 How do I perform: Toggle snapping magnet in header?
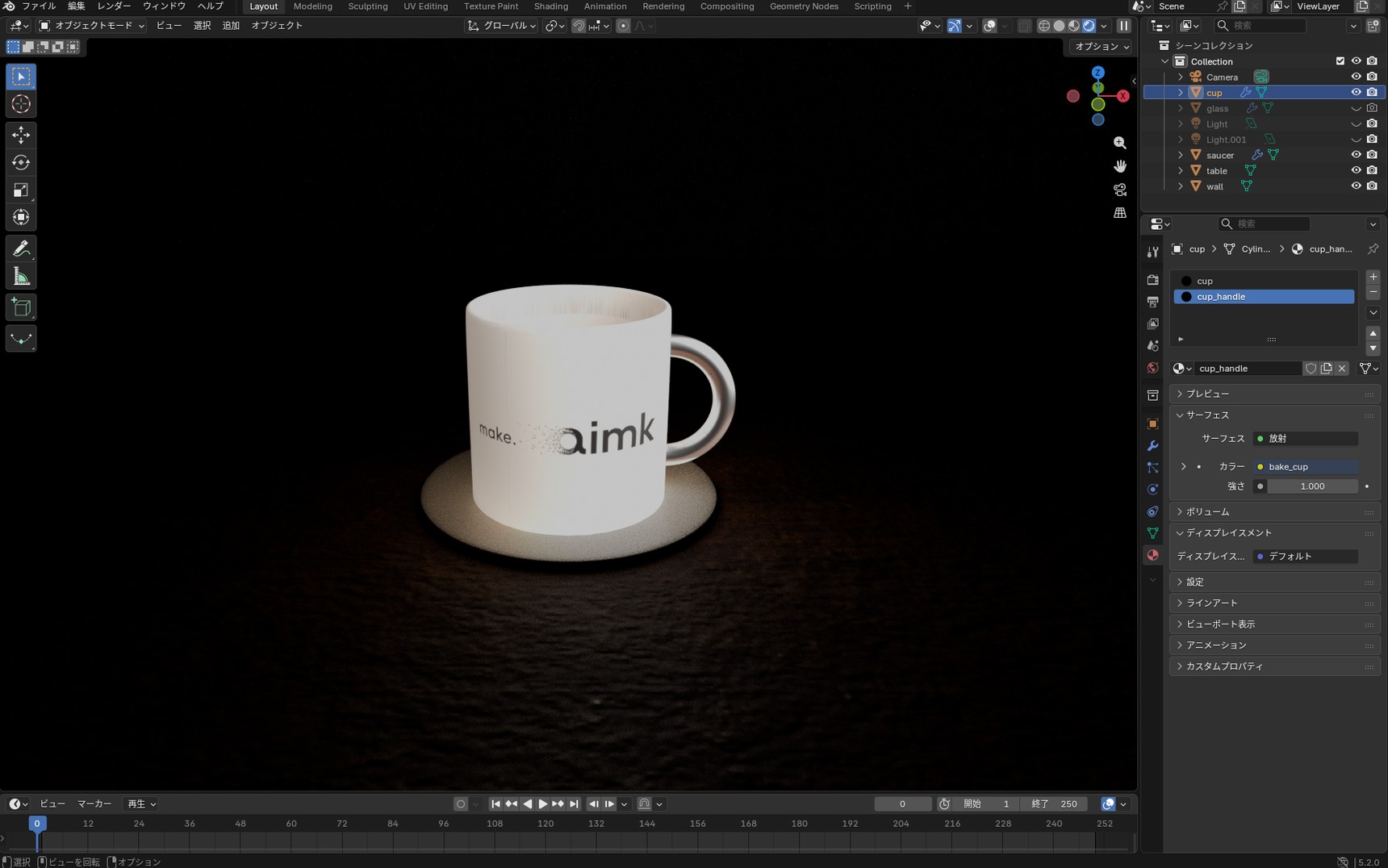coord(579,26)
